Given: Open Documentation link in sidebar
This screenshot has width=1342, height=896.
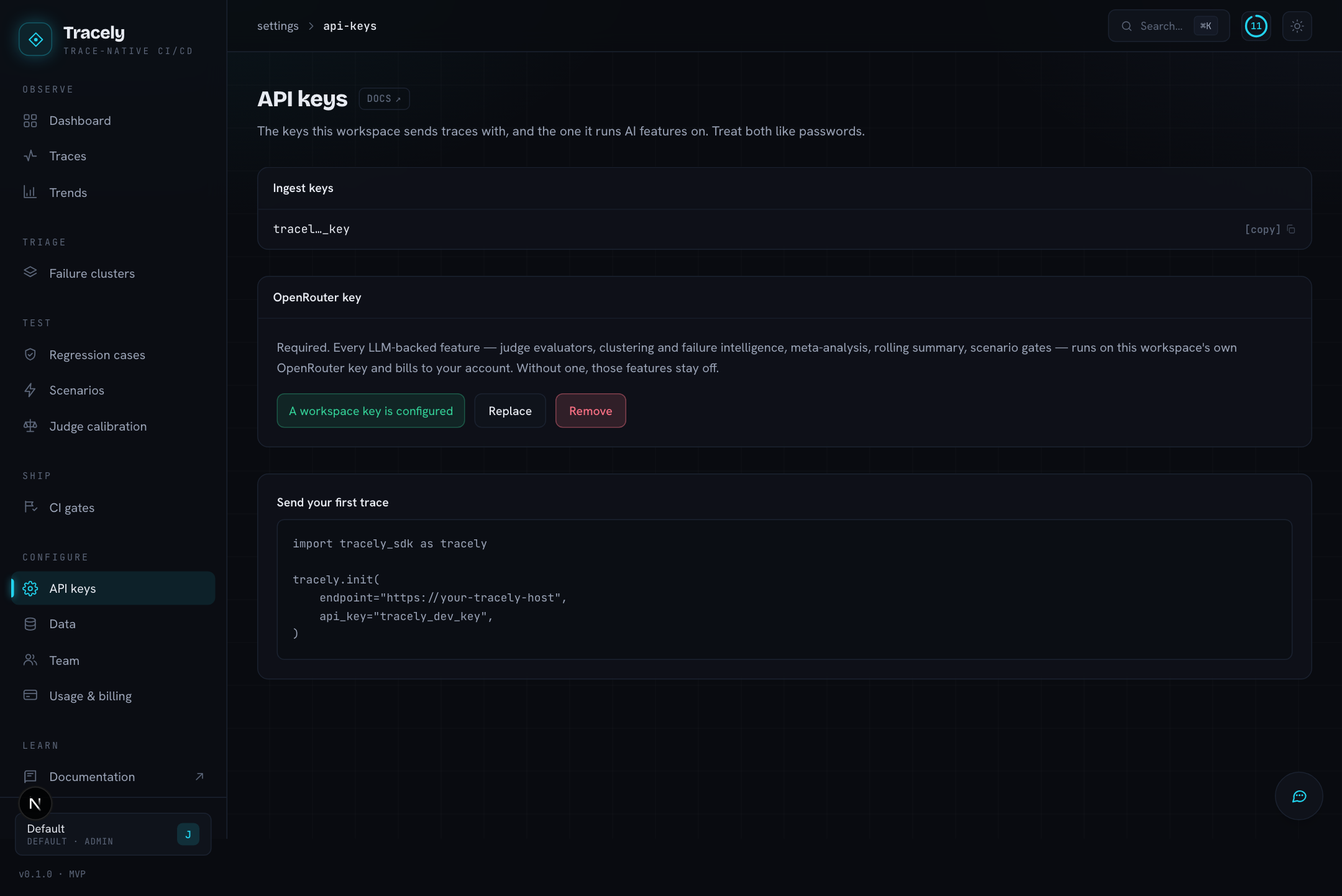Looking at the screenshot, I should 113,777.
